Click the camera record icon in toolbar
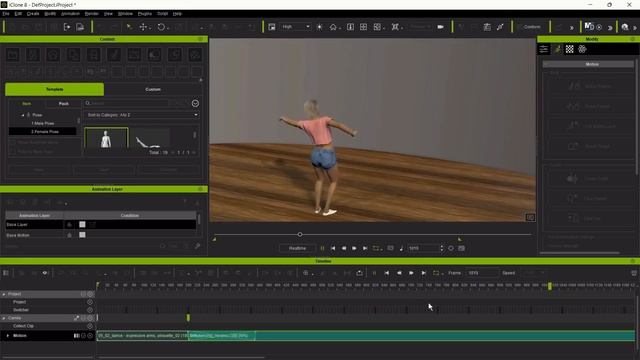Image resolution: width=640 pixels, height=360 pixels. tap(440, 27)
